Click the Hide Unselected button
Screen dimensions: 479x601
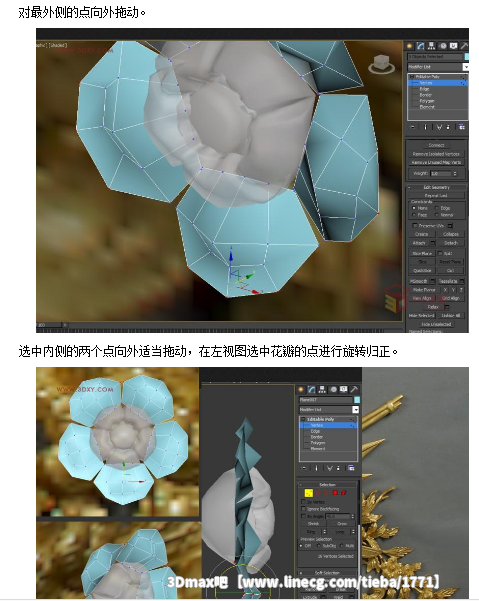436,324
